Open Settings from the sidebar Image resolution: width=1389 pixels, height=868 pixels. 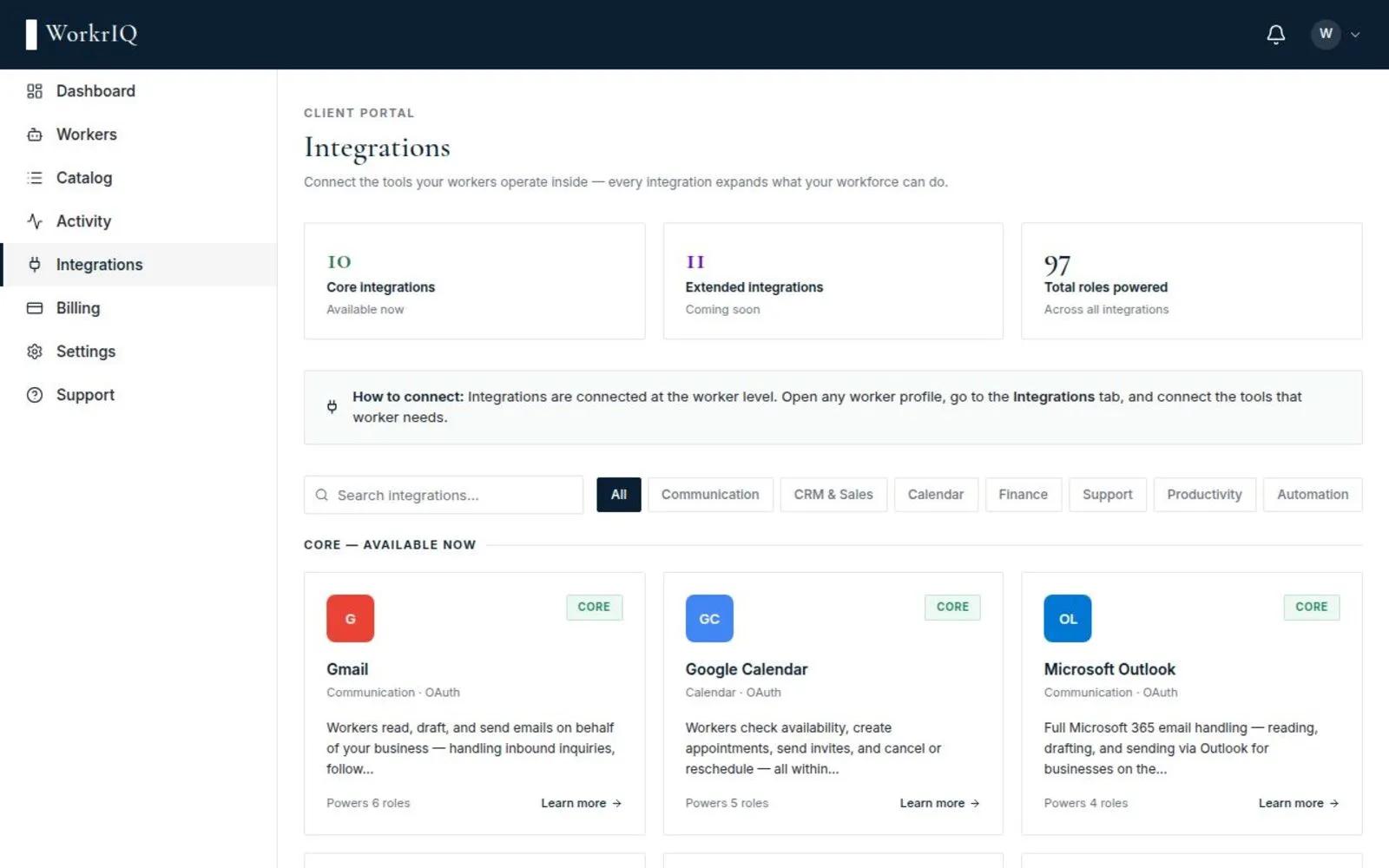tap(139, 352)
